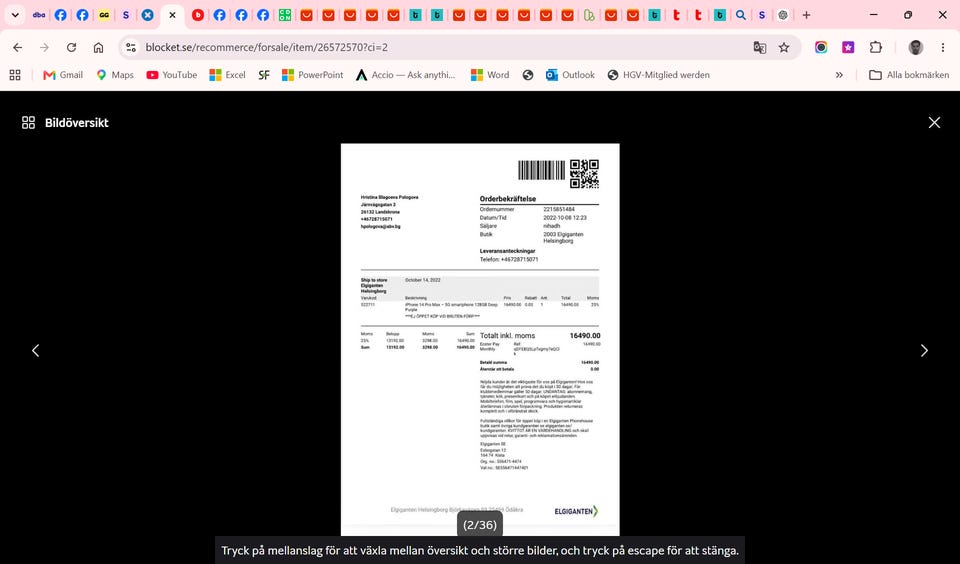
Task: Go forward in browser history
Action: 44,47
